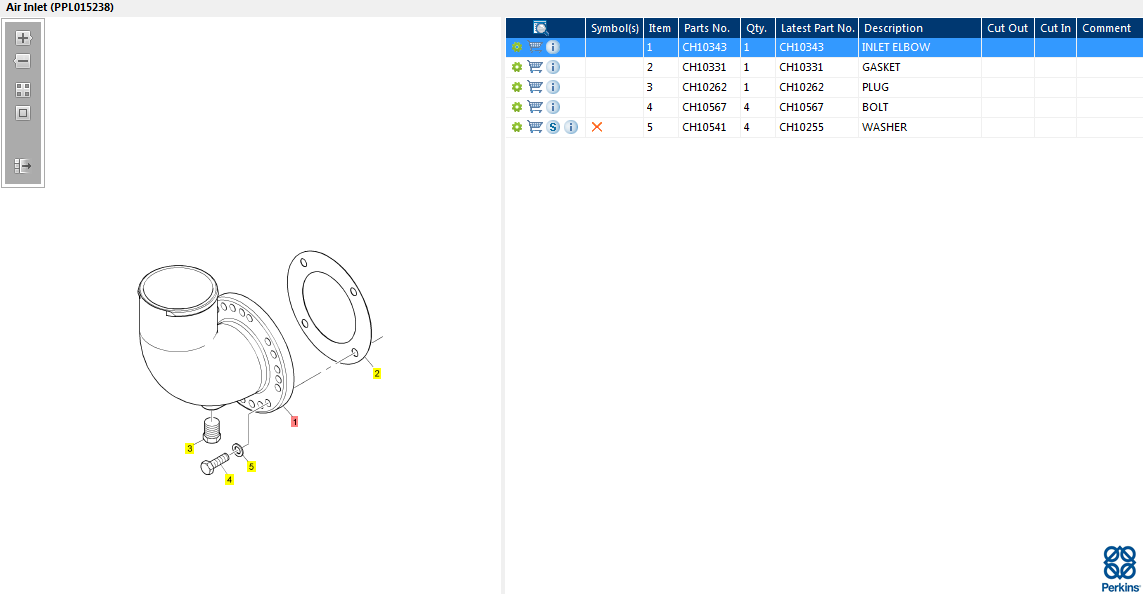Open info for GASKET part
The width and height of the screenshot is (1143, 594).
[x=553, y=67]
